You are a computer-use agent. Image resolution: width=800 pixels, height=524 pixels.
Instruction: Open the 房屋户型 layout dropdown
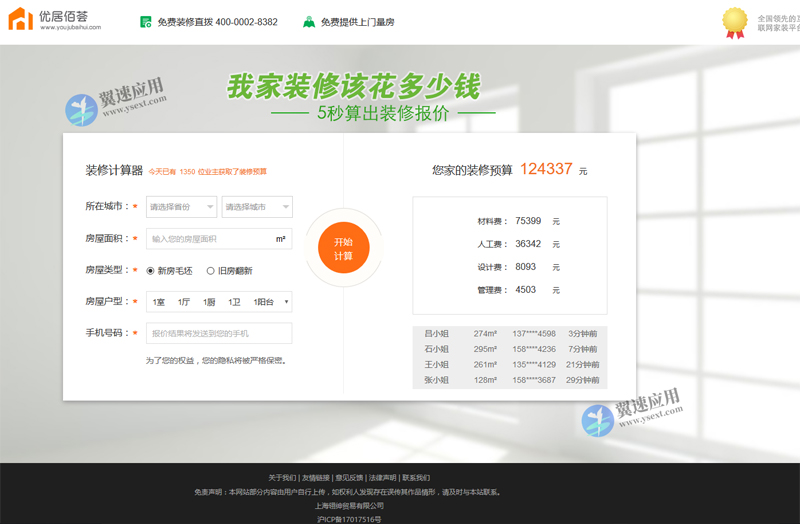pos(219,302)
